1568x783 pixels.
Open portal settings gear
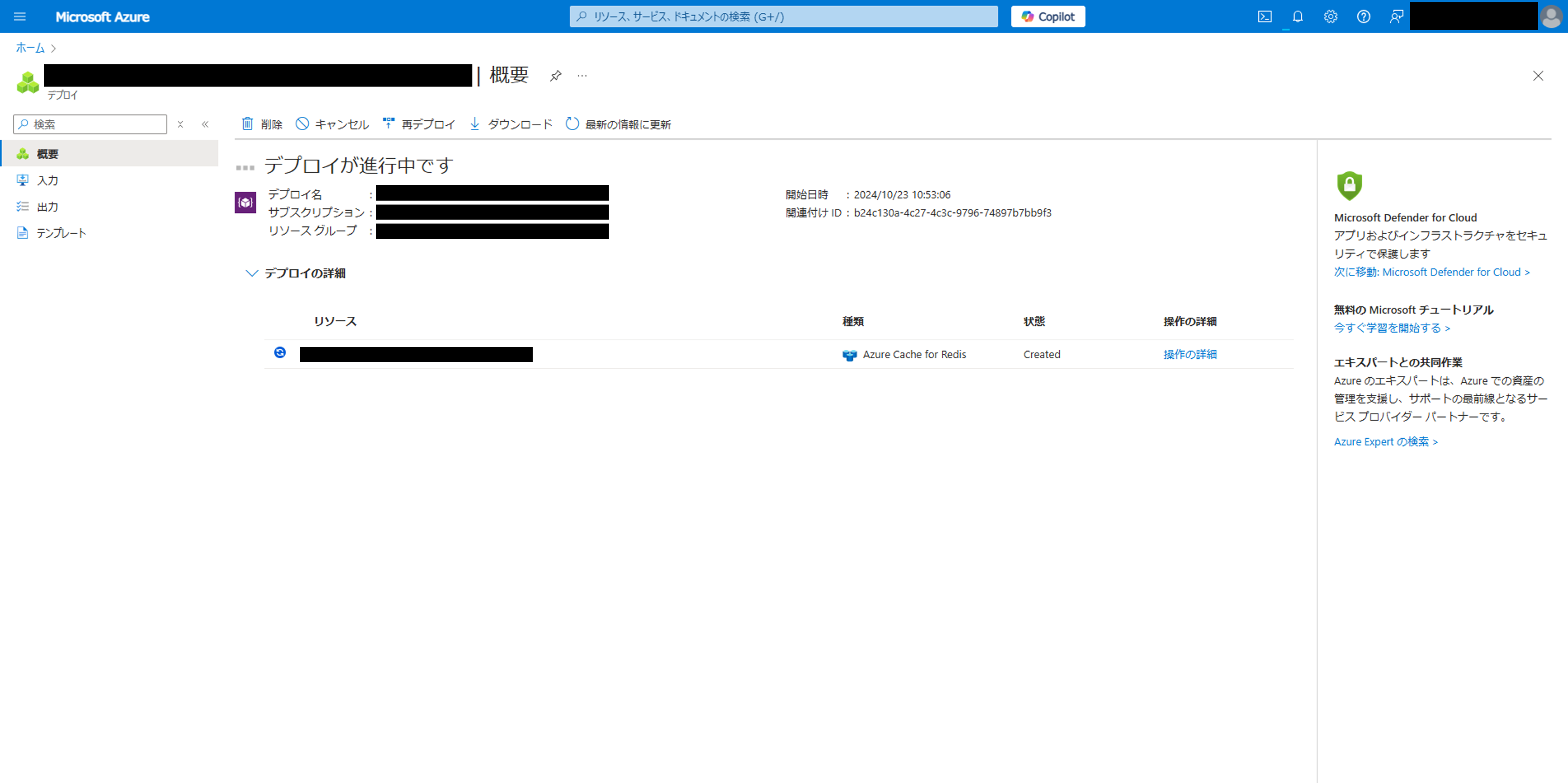[1330, 16]
